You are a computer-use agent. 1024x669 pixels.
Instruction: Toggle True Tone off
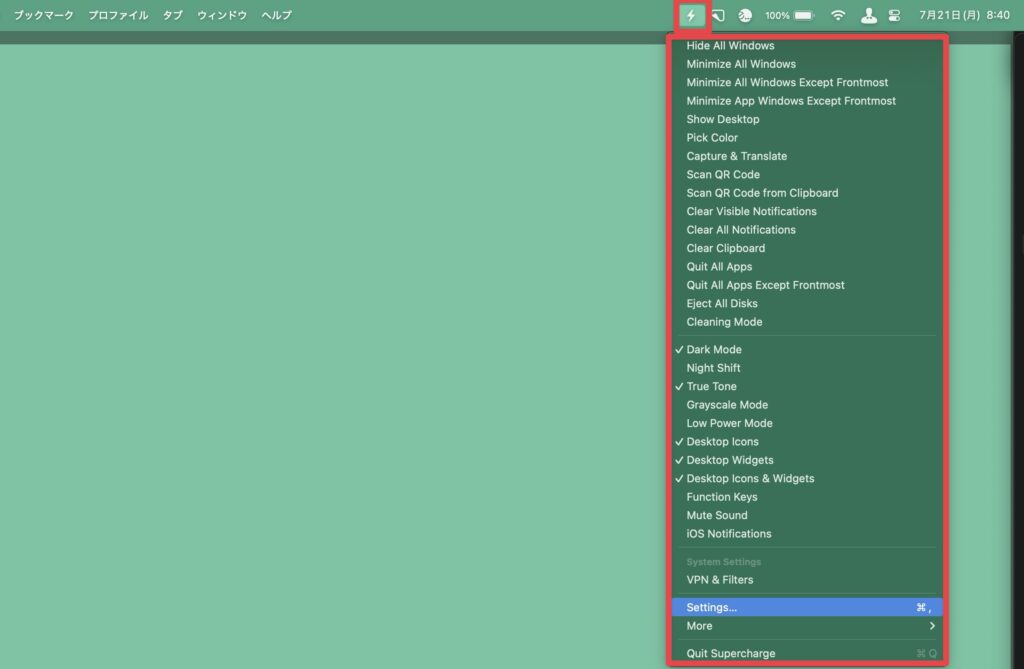807,386
